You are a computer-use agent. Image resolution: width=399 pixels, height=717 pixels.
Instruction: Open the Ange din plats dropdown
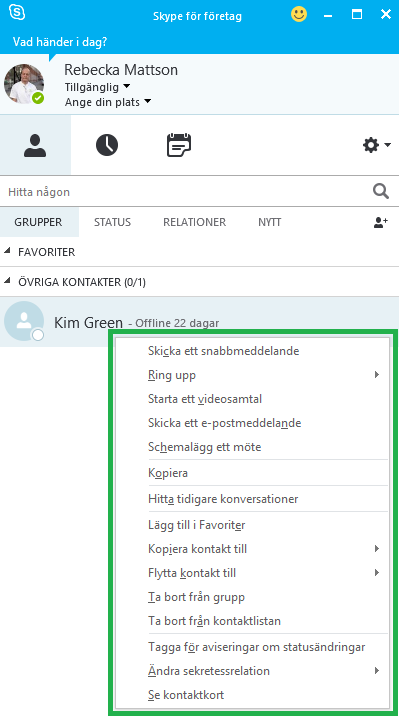click(x=108, y=102)
